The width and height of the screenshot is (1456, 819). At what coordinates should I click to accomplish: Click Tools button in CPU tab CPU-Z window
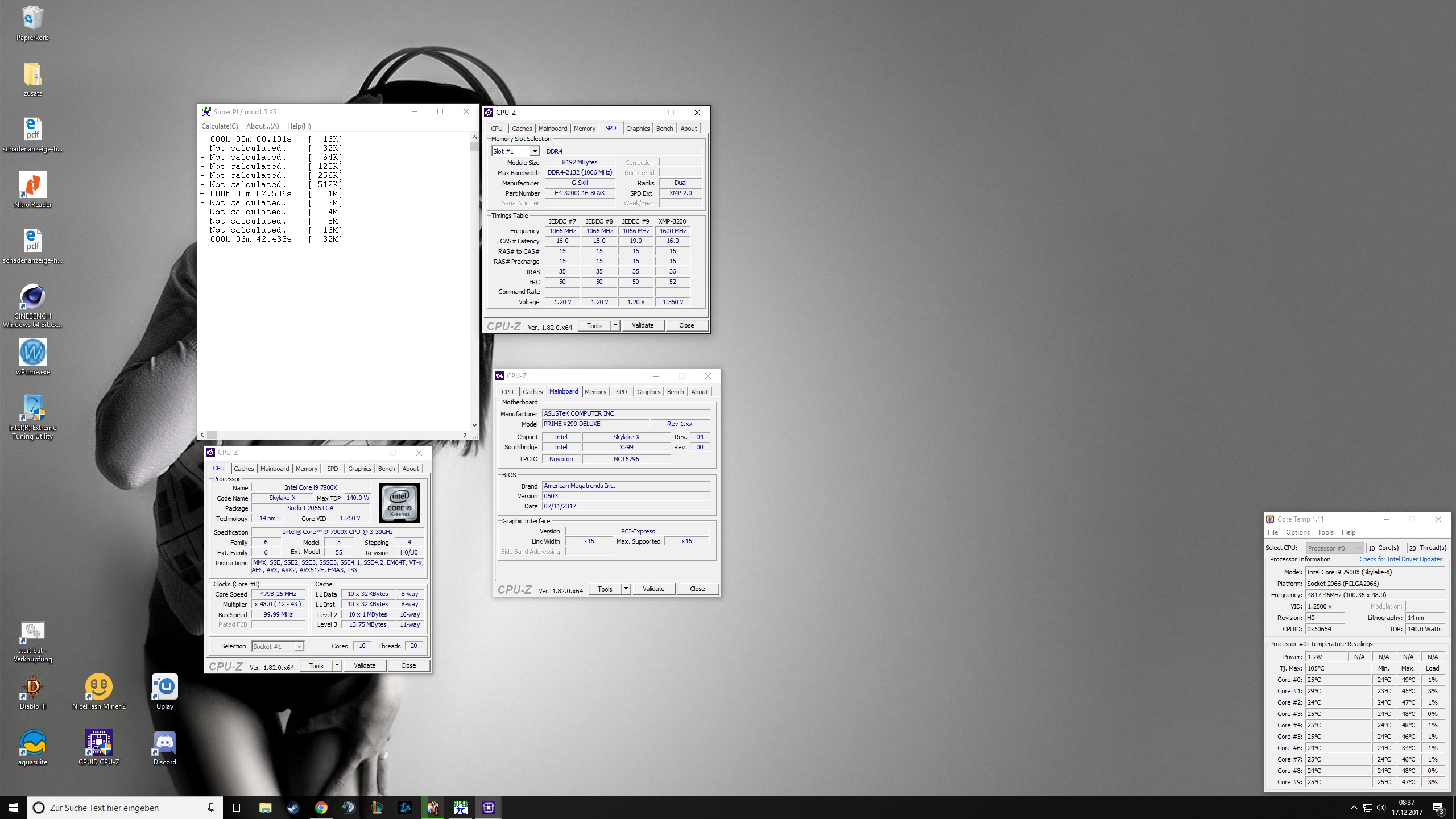(316, 665)
